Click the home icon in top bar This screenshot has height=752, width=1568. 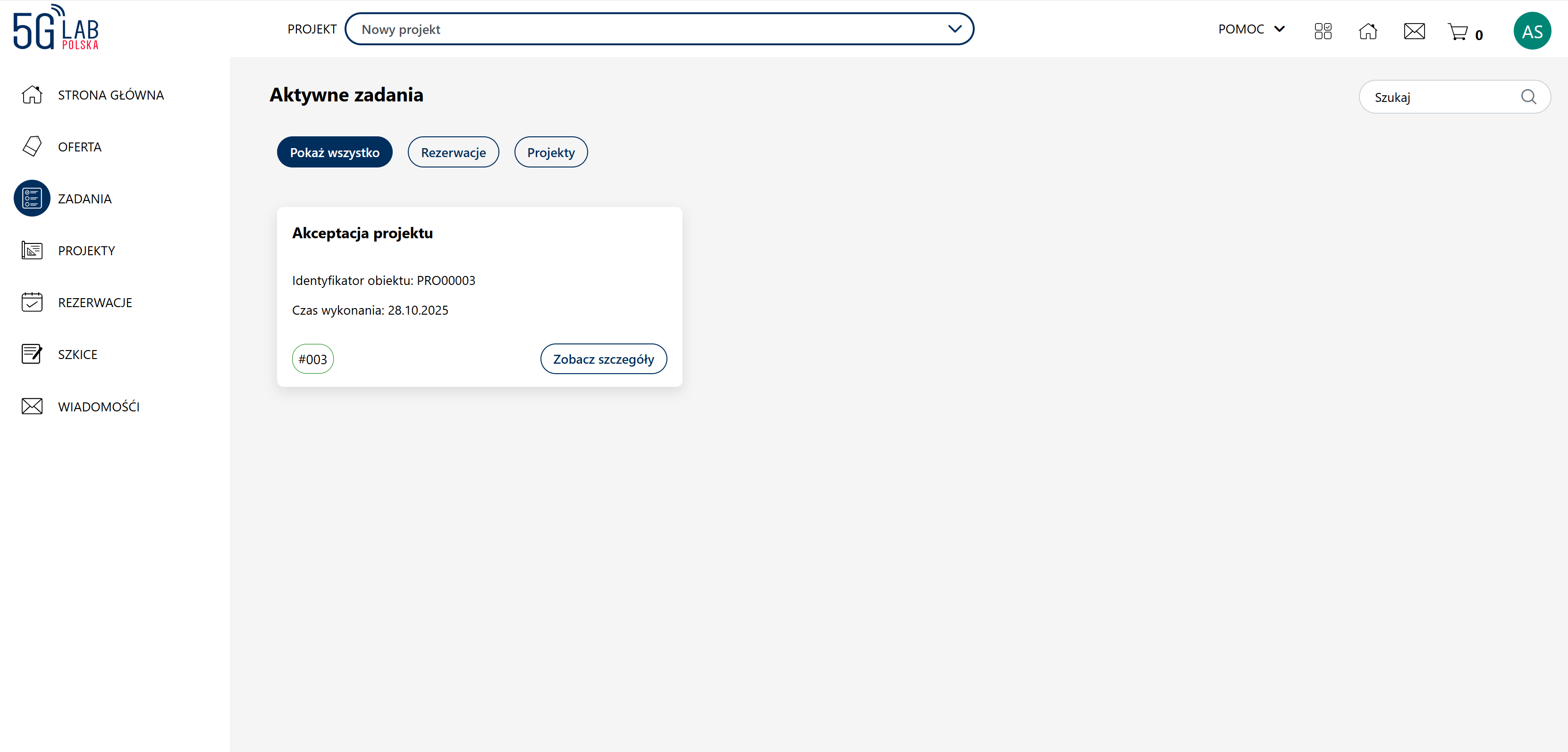[1368, 31]
